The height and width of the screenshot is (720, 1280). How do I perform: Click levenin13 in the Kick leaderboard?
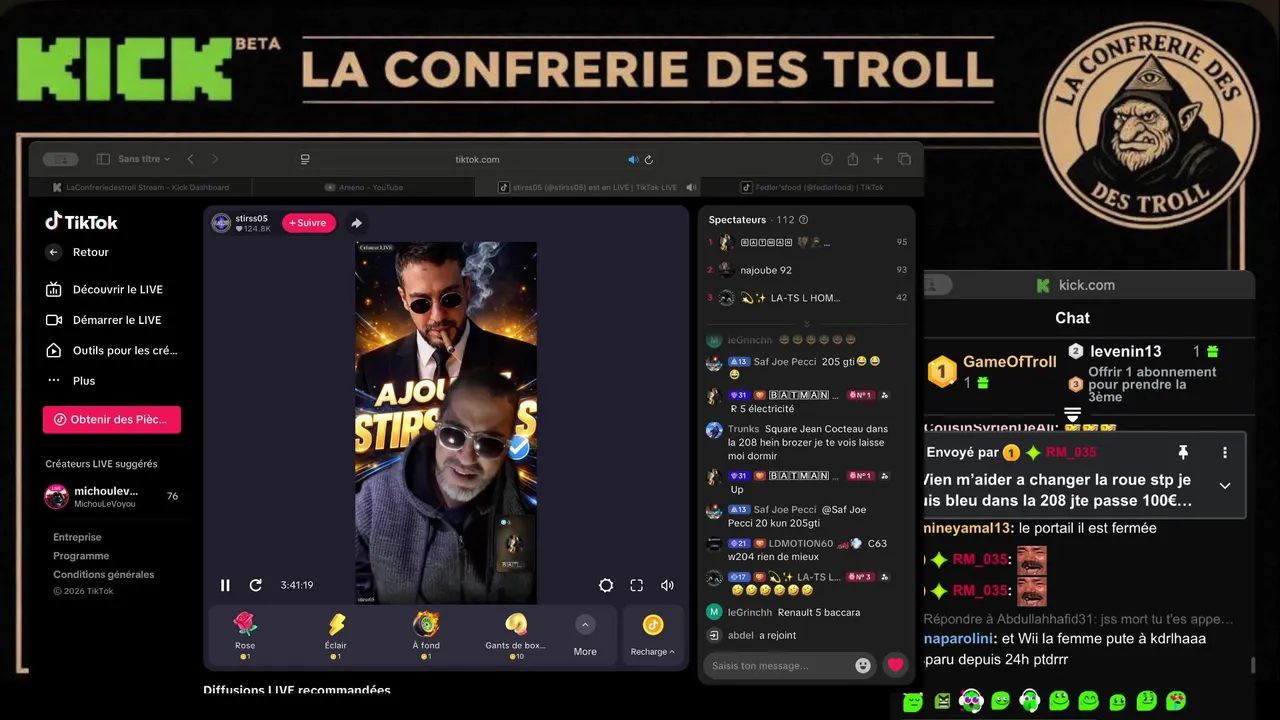[x=1126, y=351]
